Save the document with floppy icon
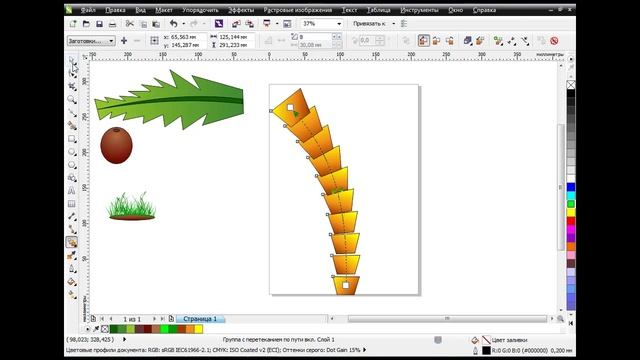640x360 pixels. tap(99, 24)
